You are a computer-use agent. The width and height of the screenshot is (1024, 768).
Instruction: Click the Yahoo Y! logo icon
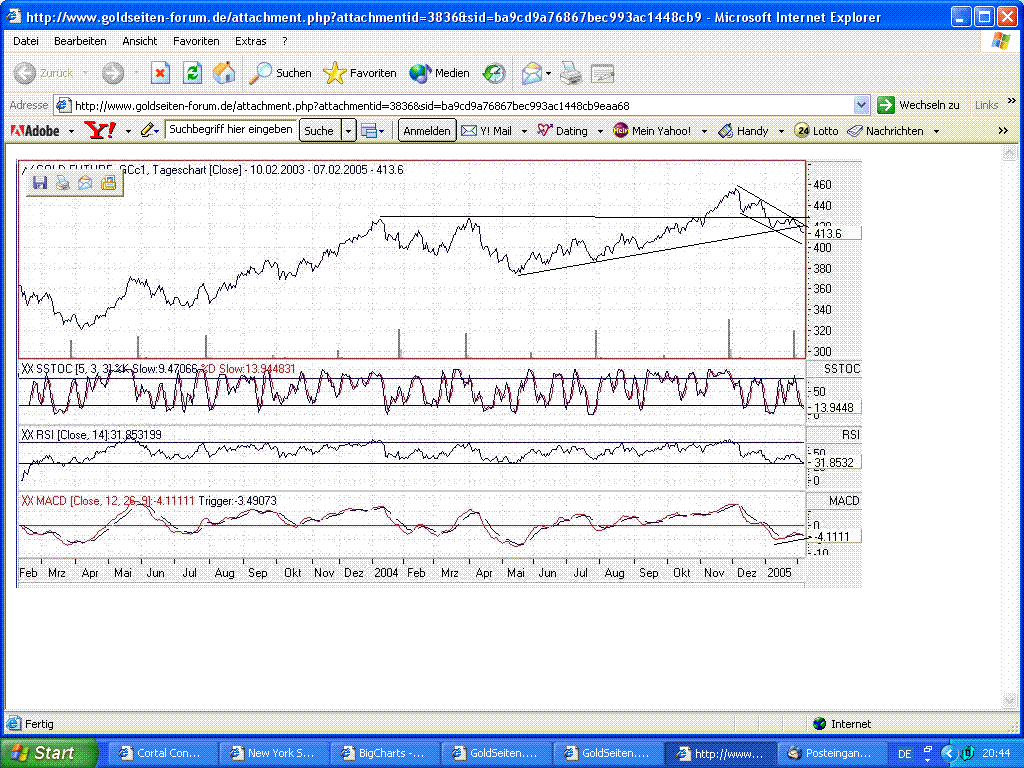click(x=100, y=131)
